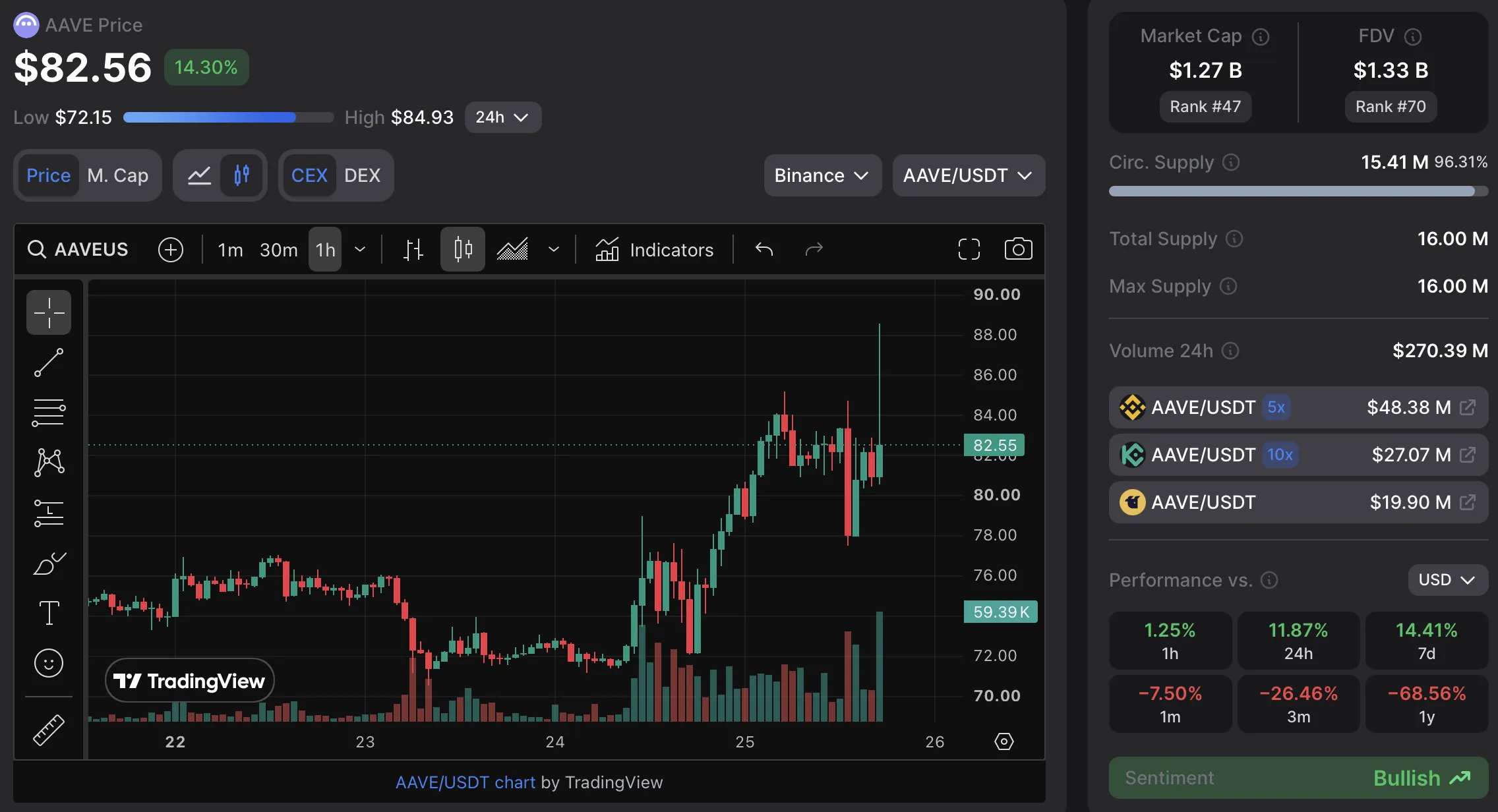Open the $19.90 M AAVE/USDT market

[x=1299, y=502]
